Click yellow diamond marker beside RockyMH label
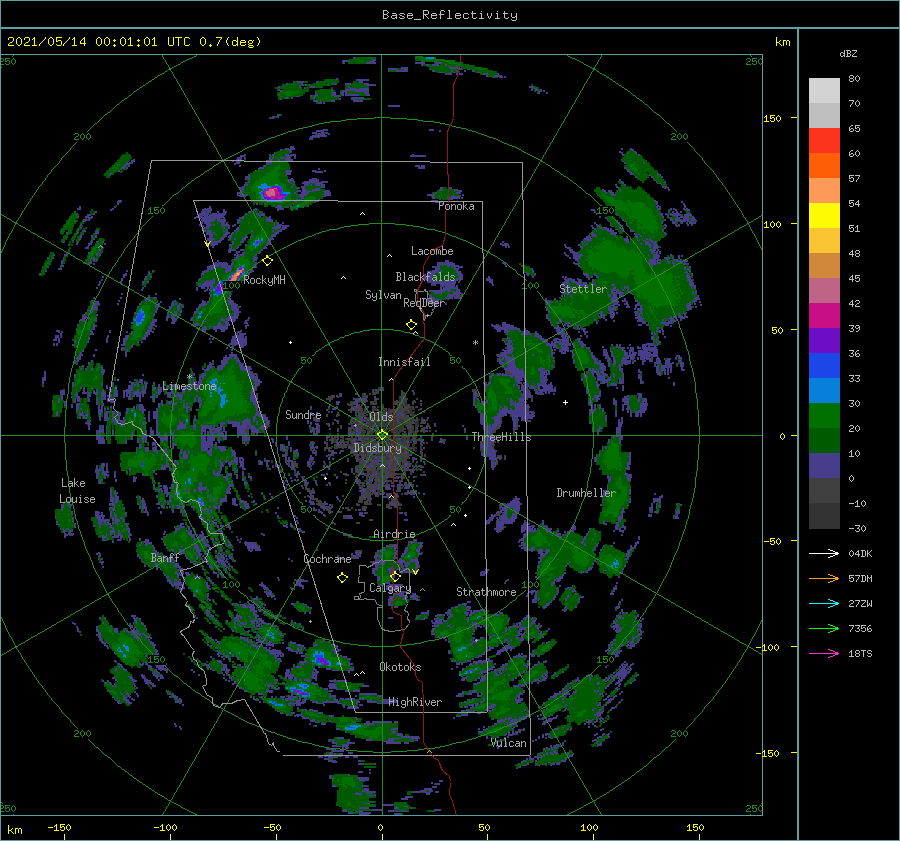 click(267, 261)
